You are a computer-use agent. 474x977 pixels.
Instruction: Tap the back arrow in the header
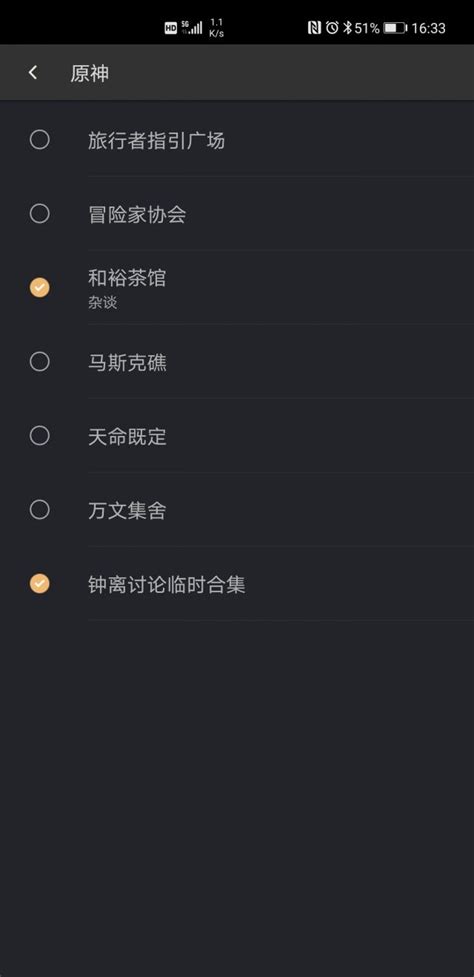tap(33, 73)
